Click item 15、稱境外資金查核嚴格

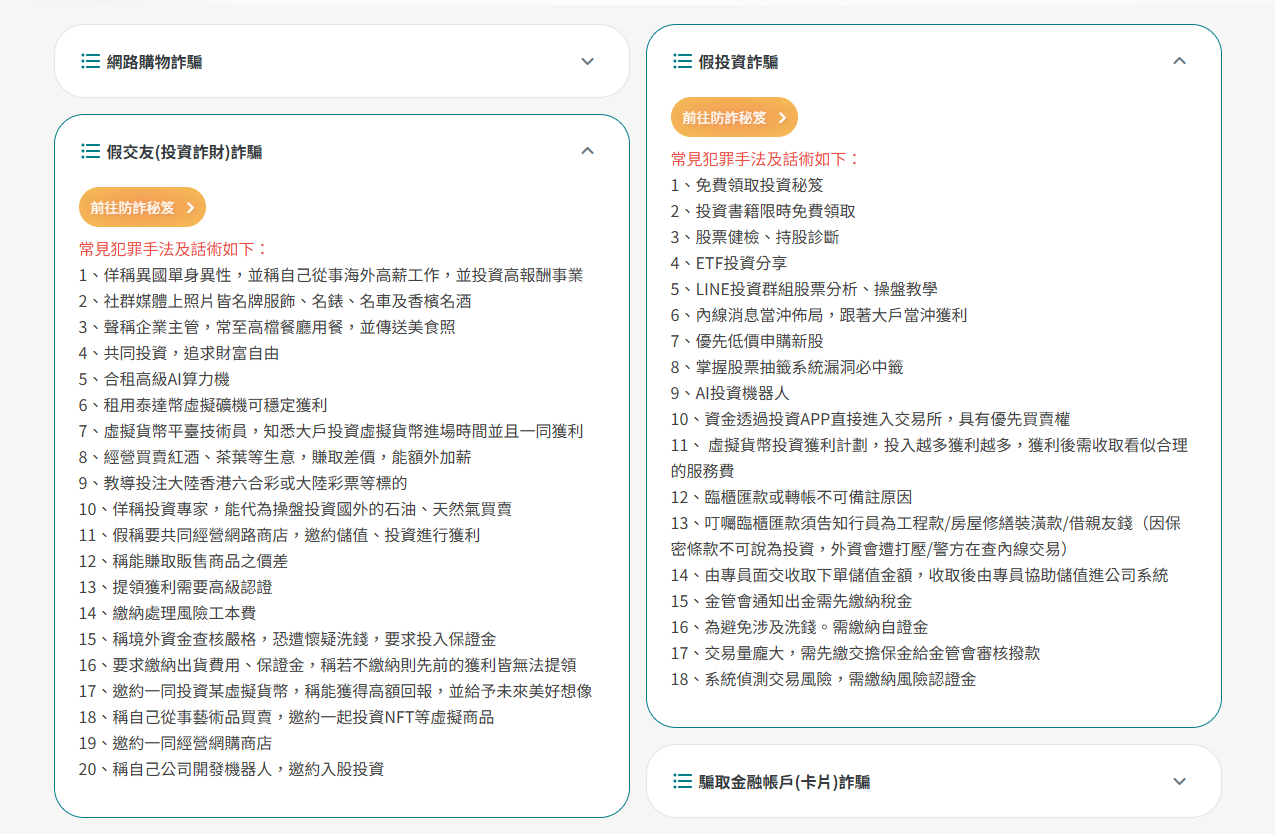click(x=287, y=639)
